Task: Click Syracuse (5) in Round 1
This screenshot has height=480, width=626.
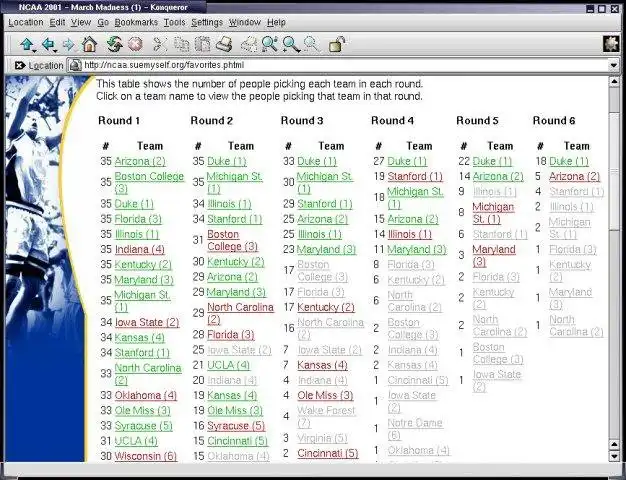Action: tap(144, 426)
